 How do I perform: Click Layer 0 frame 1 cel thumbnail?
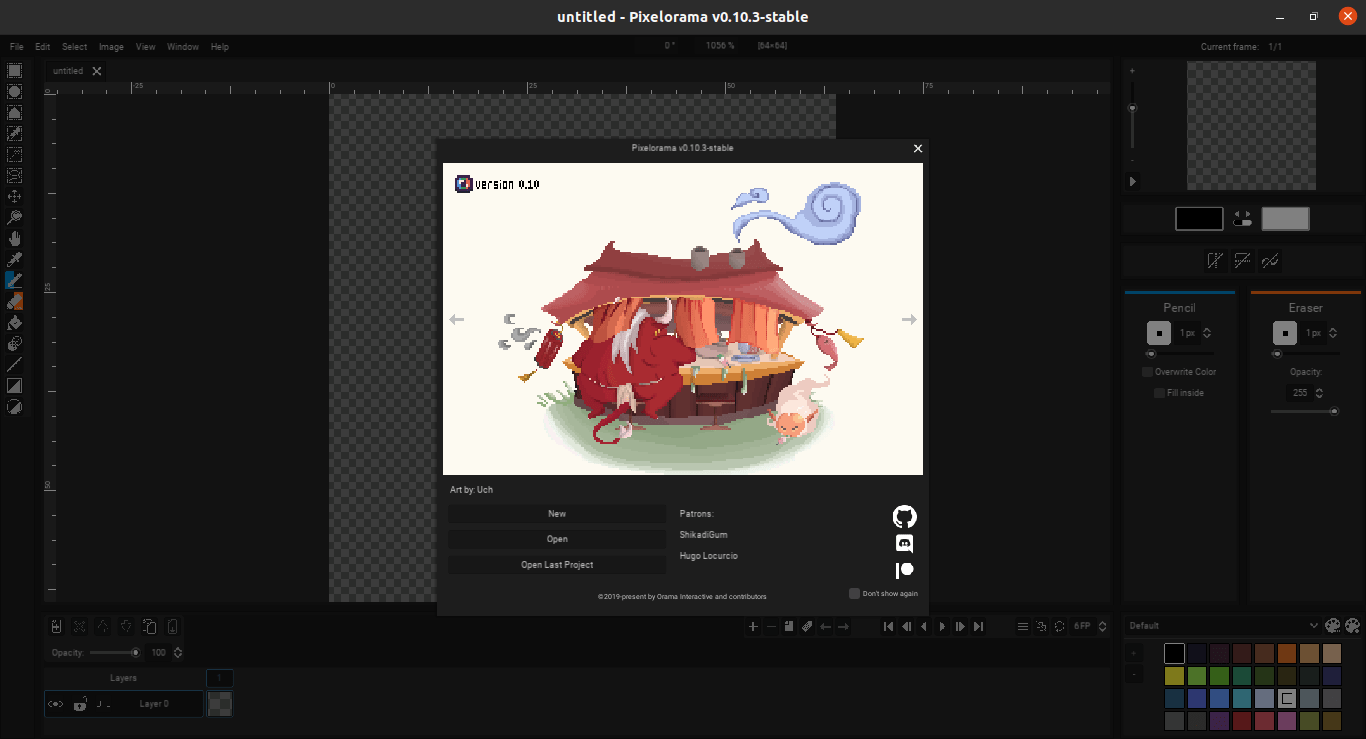click(219, 704)
